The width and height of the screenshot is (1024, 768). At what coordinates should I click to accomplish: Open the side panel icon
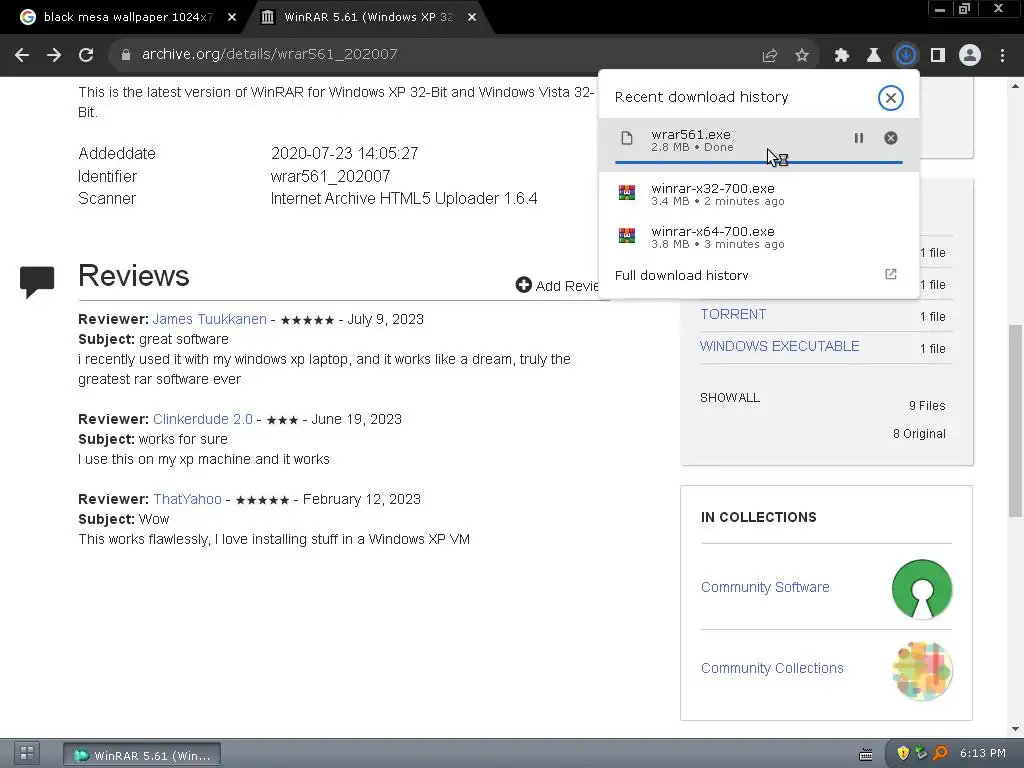pos(938,56)
